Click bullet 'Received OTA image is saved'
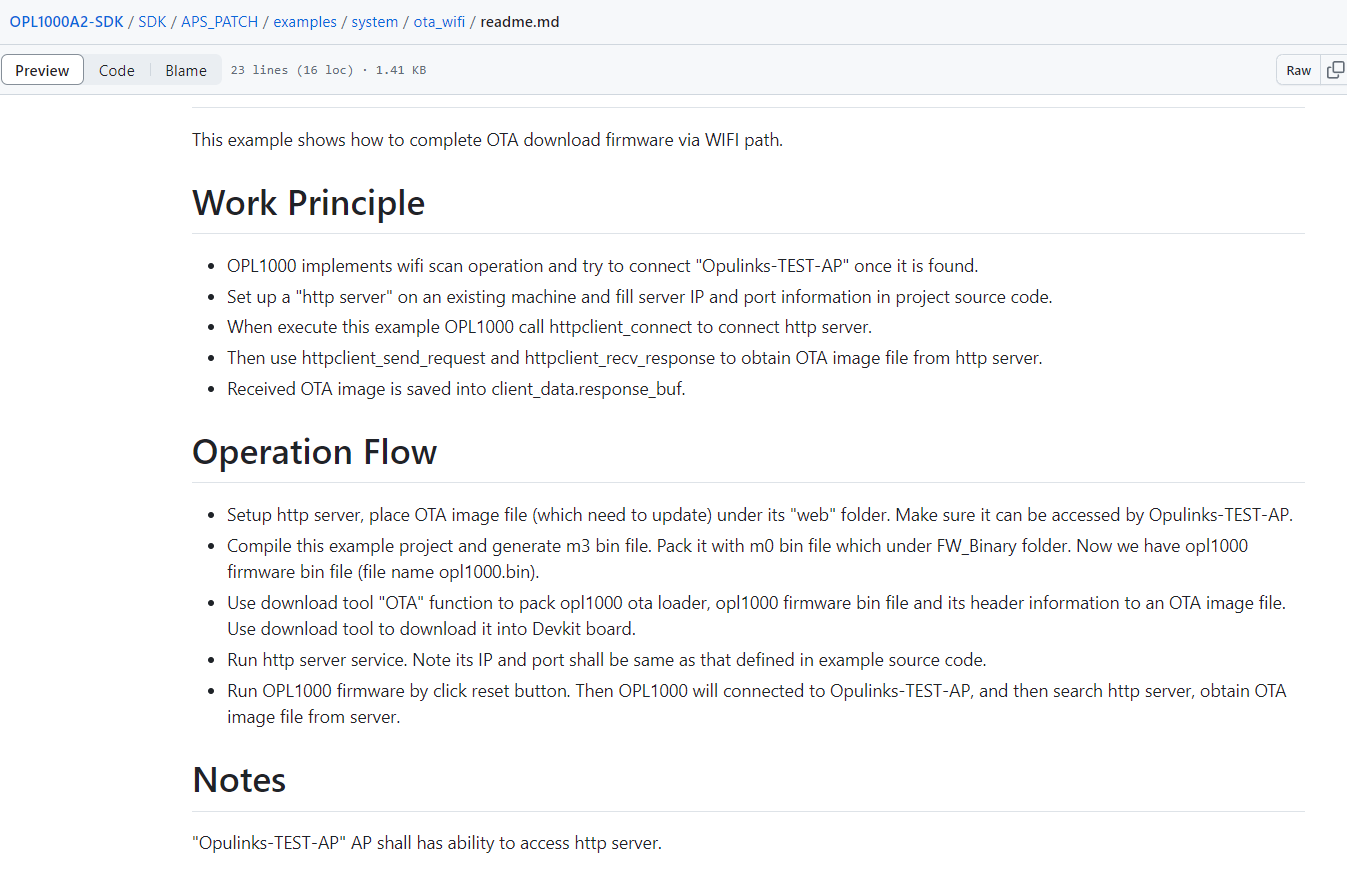Image resolution: width=1347 pixels, height=886 pixels. [456, 389]
